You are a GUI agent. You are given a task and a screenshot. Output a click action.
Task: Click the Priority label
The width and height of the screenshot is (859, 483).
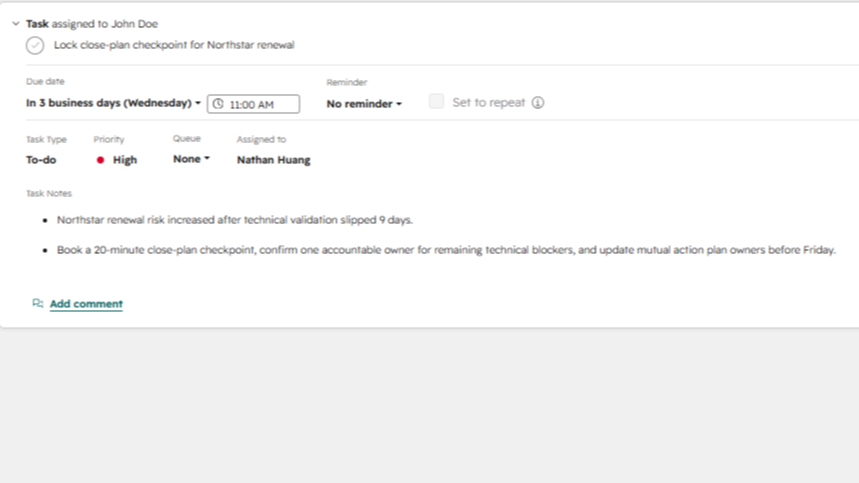[x=109, y=140]
